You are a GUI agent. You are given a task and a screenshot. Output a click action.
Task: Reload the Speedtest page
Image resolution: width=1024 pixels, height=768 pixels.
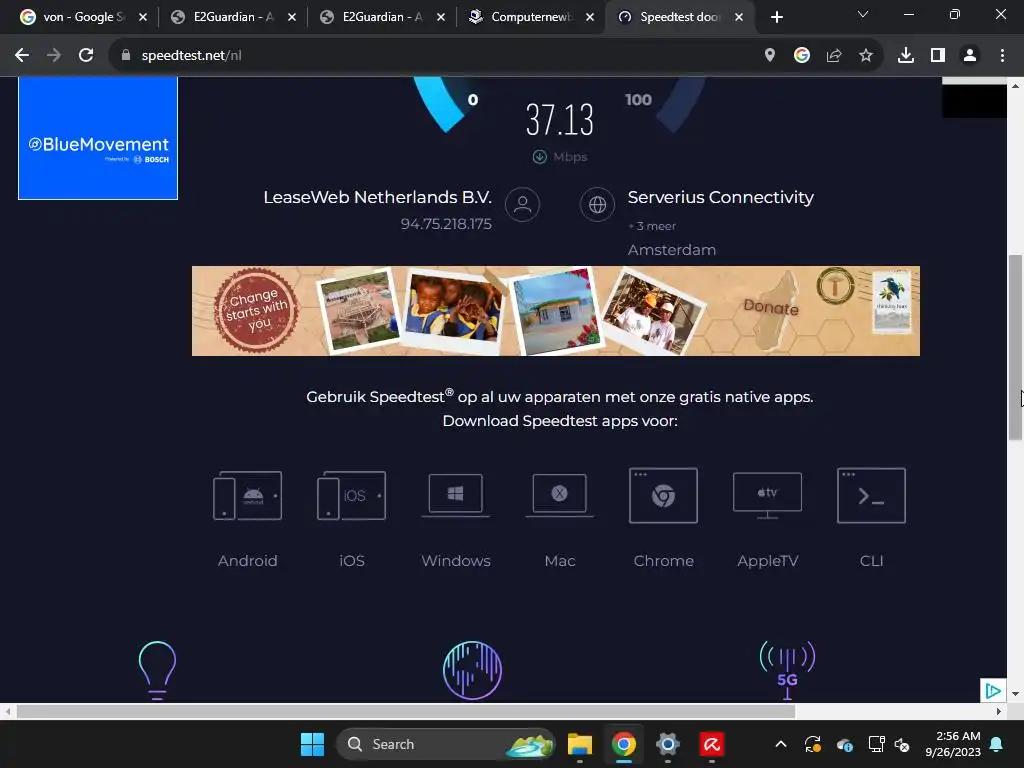coord(86,56)
